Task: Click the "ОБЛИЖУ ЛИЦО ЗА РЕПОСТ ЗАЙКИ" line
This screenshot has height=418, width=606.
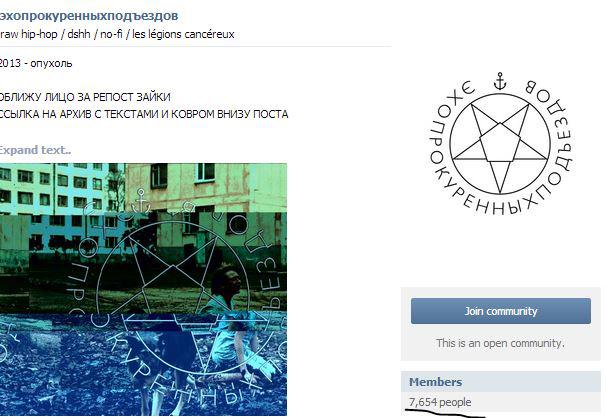Action: [x=85, y=97]
